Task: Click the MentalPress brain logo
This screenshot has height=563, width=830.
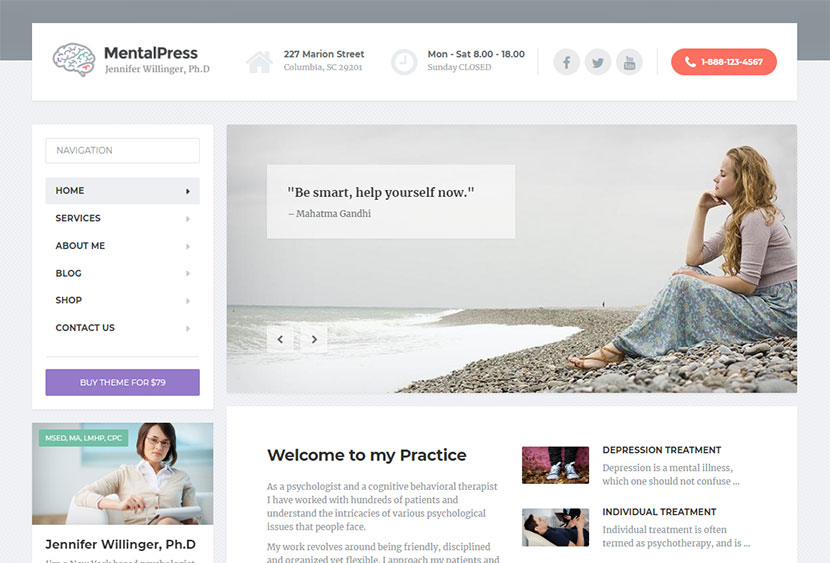Action: [74, 59]
